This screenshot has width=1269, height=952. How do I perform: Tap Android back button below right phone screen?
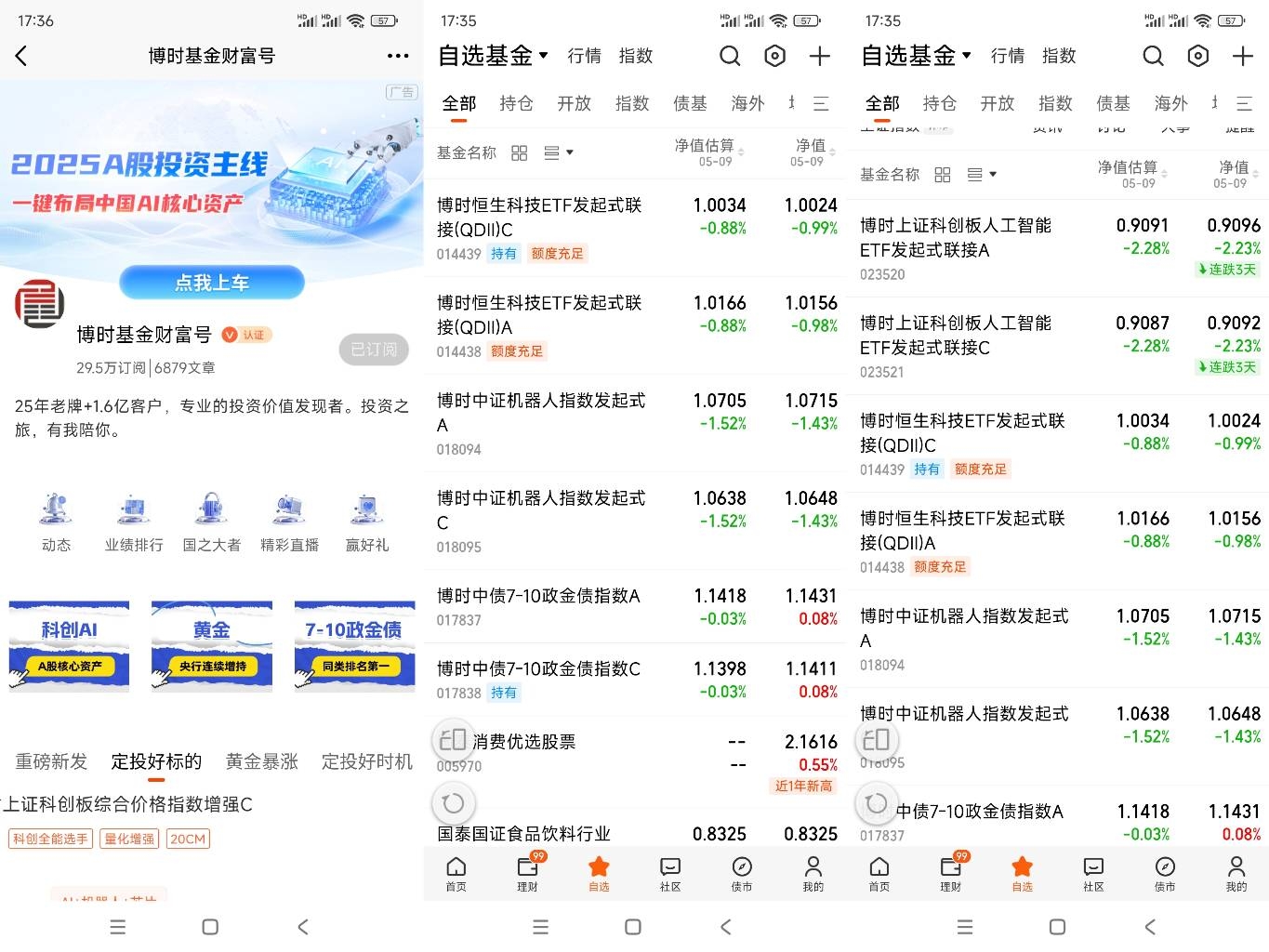[1150, 927]
